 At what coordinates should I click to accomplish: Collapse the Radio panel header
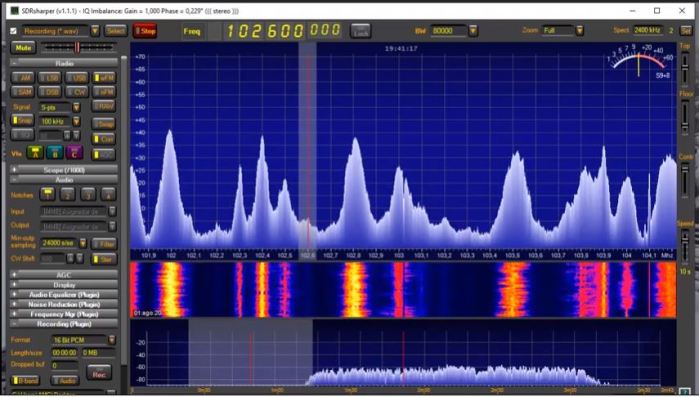point(64,63)
